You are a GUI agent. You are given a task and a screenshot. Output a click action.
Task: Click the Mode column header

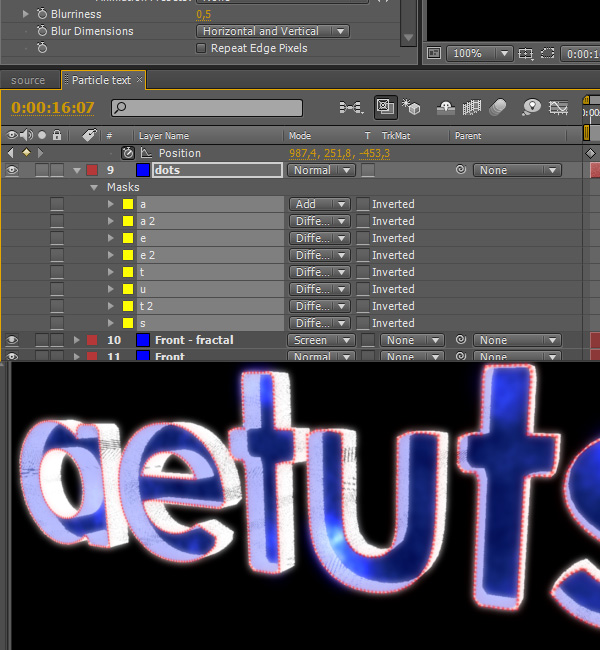click(300, 136)
